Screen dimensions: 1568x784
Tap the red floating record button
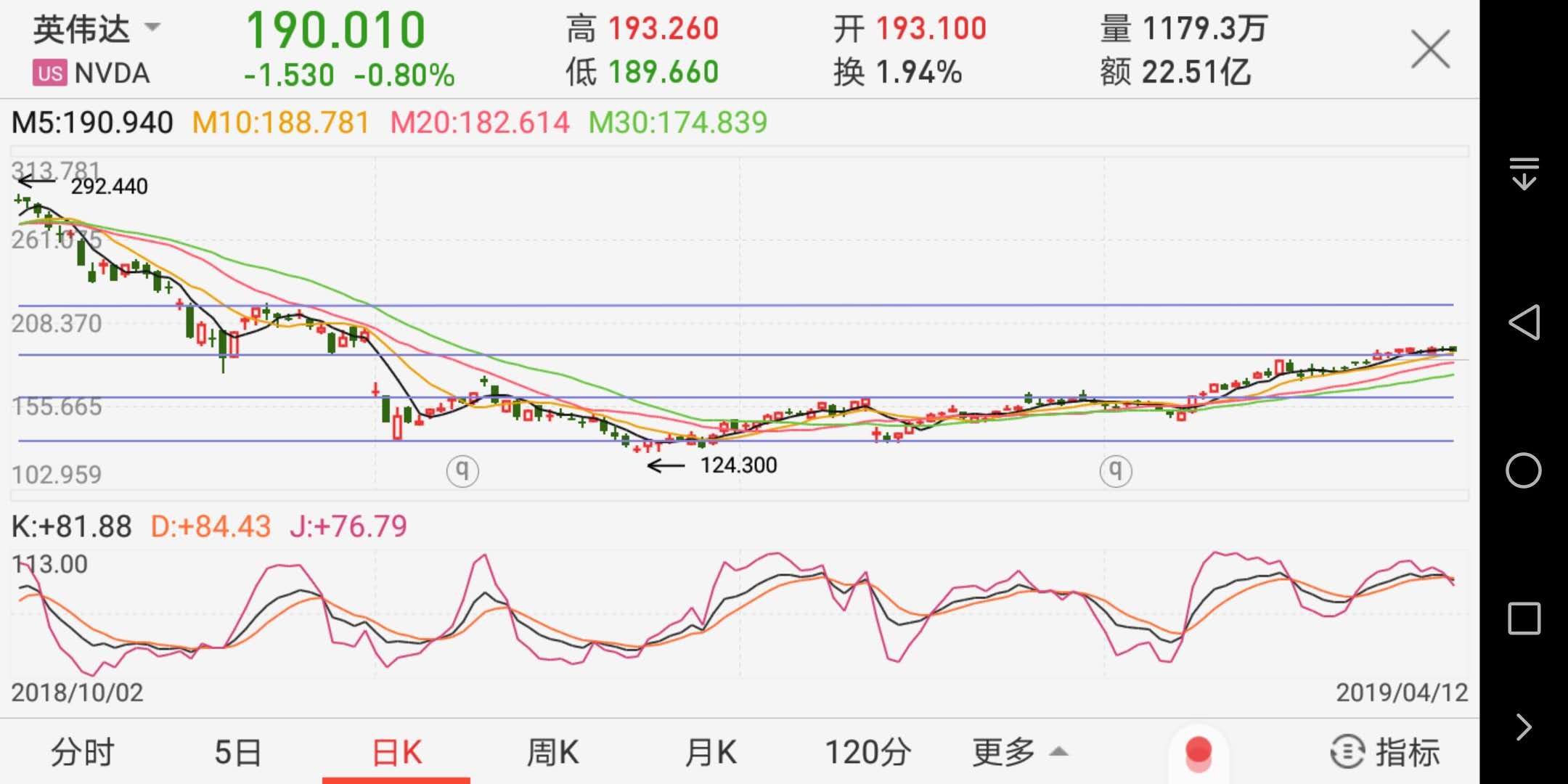(1199, 752)
